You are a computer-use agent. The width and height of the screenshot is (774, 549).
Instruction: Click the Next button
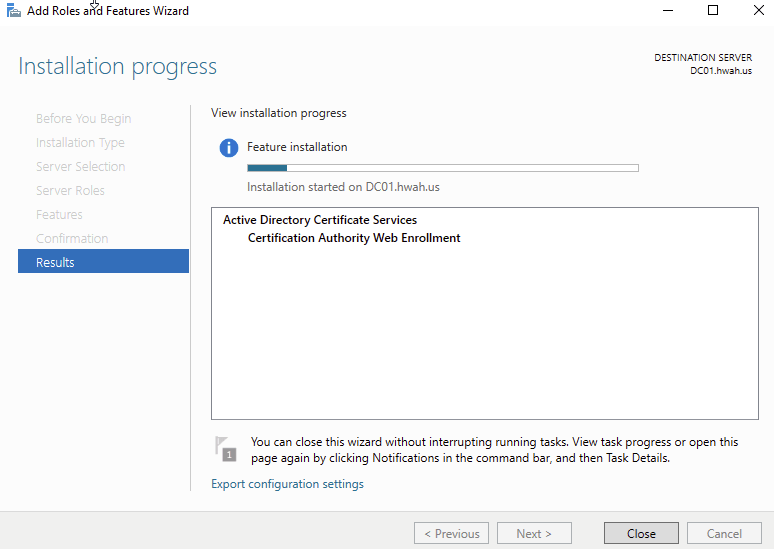534,533
